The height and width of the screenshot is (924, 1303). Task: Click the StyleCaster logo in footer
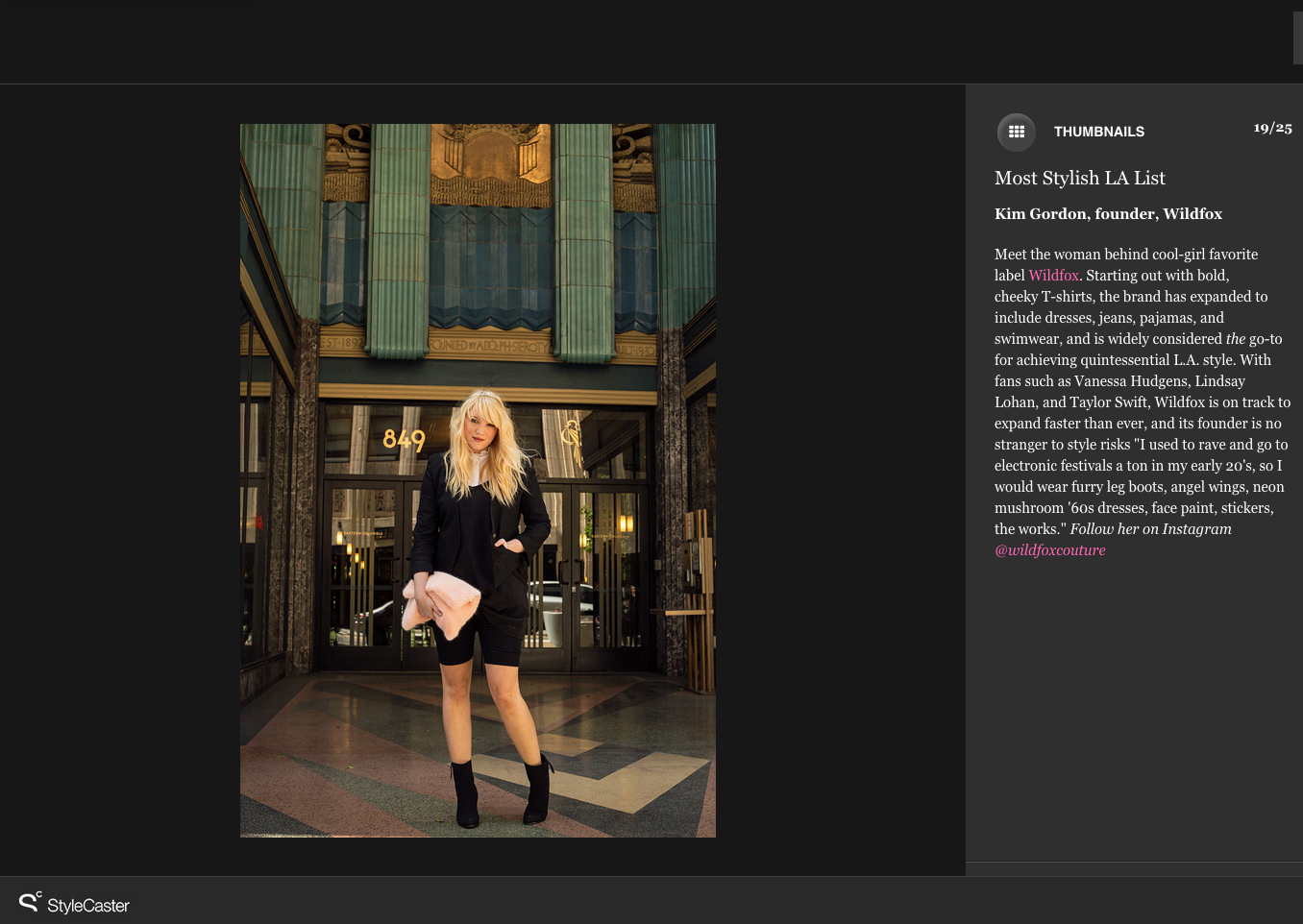click(74, 903)
